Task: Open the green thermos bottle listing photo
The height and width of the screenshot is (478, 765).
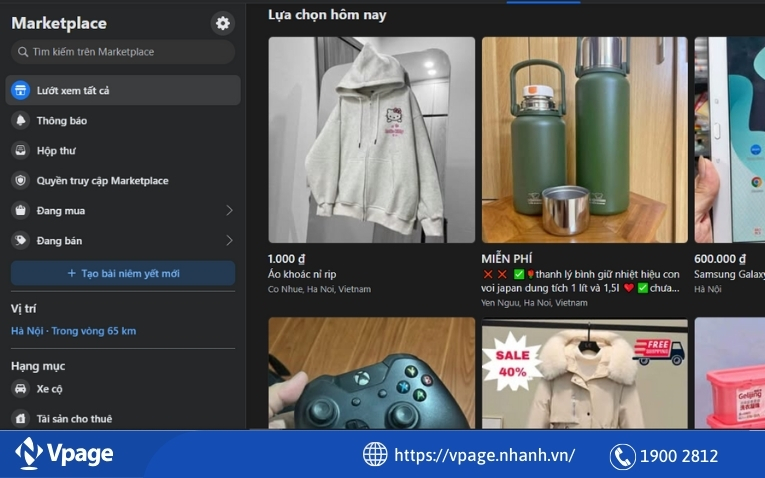Action: point(584,140)
